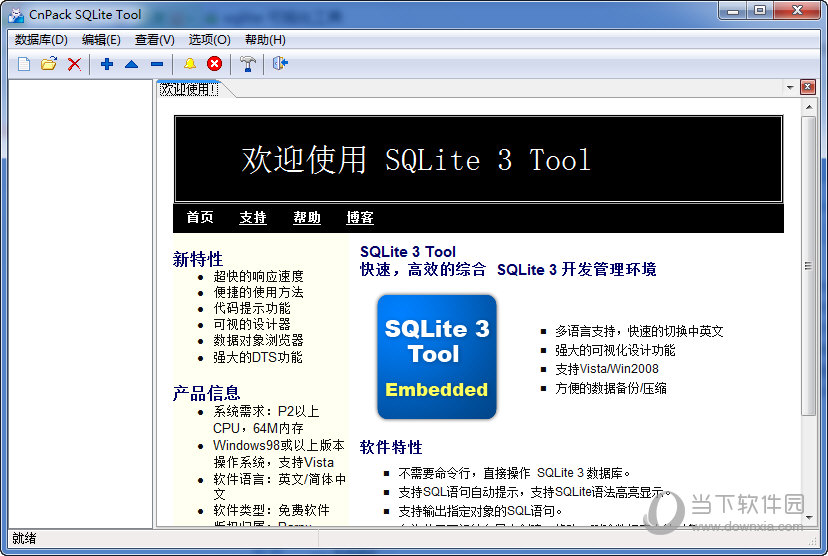The height and width of the screenshot is (556, 828).
Task: Click the blue up triangle icon
Action: (131, 64)
